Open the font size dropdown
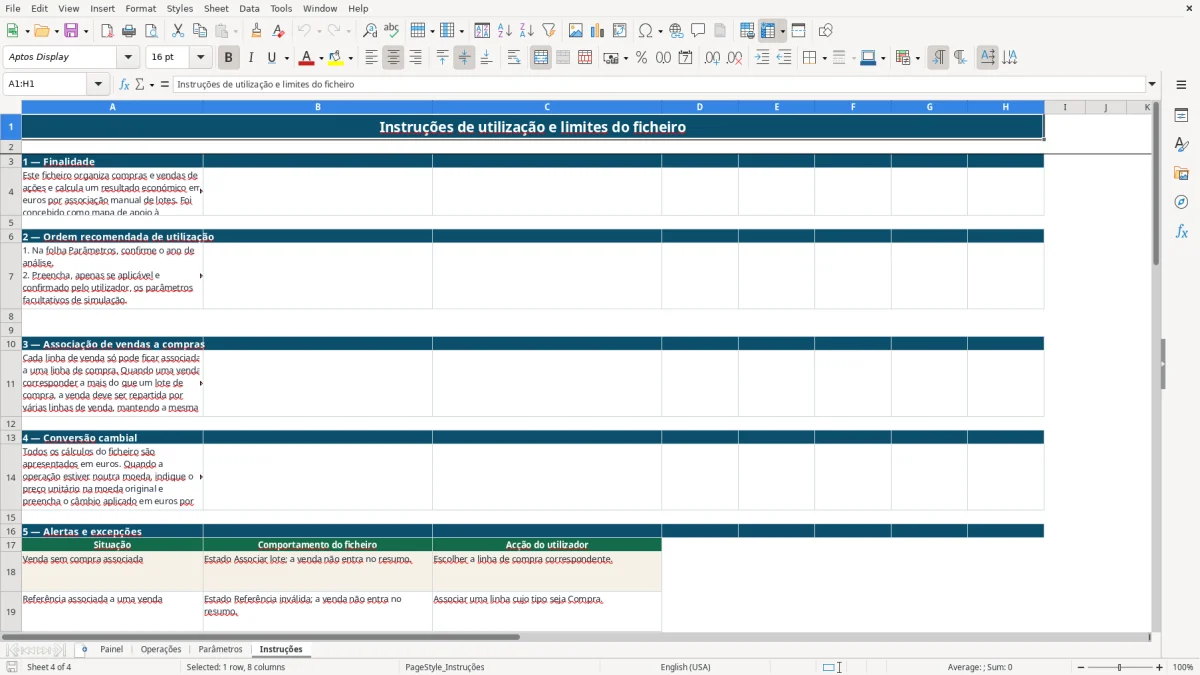Viewport: 1200px width, 675px height. [200, 58]
